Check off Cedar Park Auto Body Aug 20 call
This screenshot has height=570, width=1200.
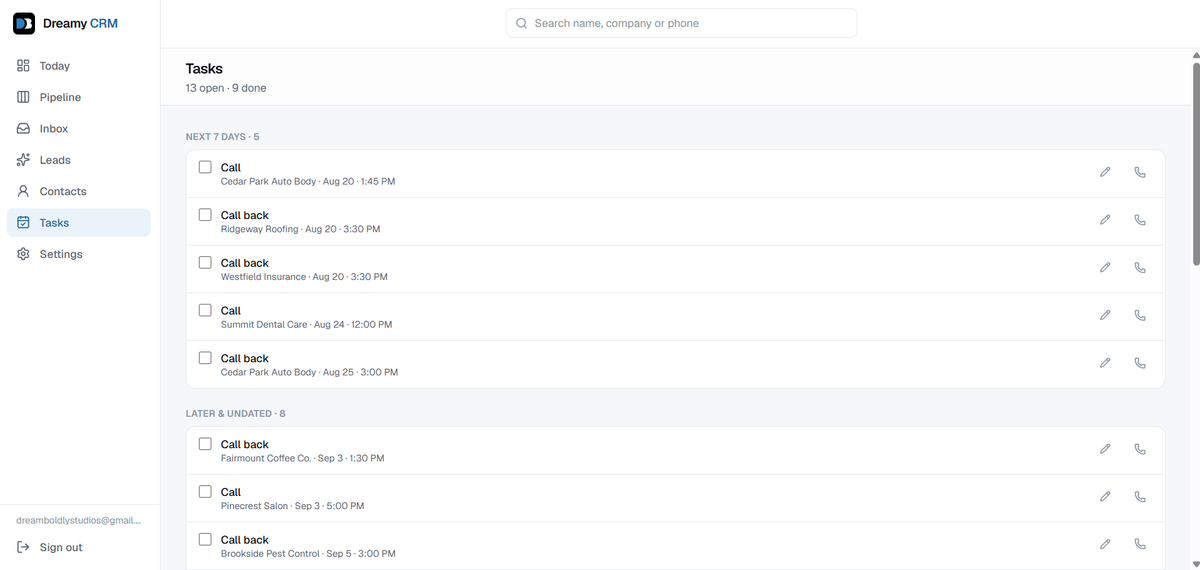(x=205, y=167)
